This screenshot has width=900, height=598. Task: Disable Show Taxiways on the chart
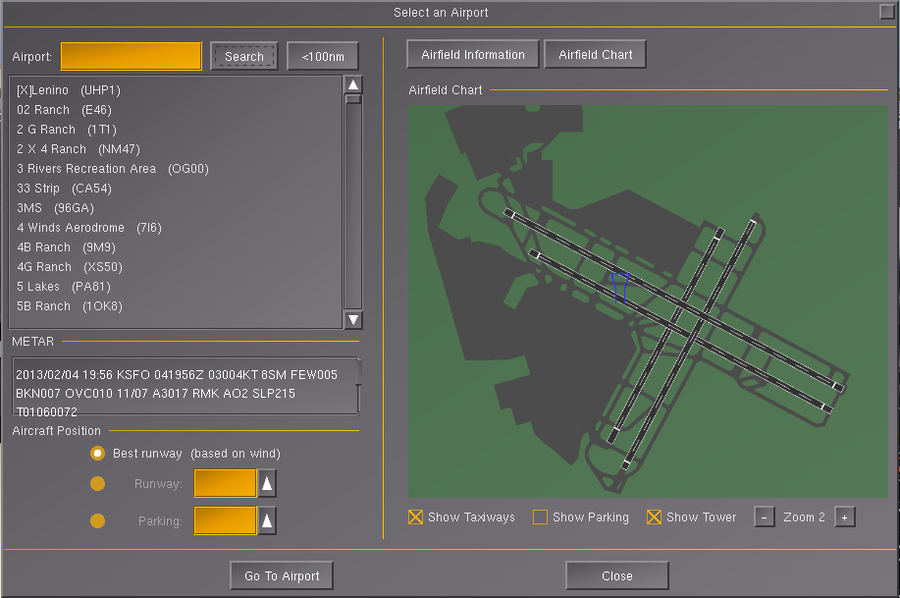415,517
